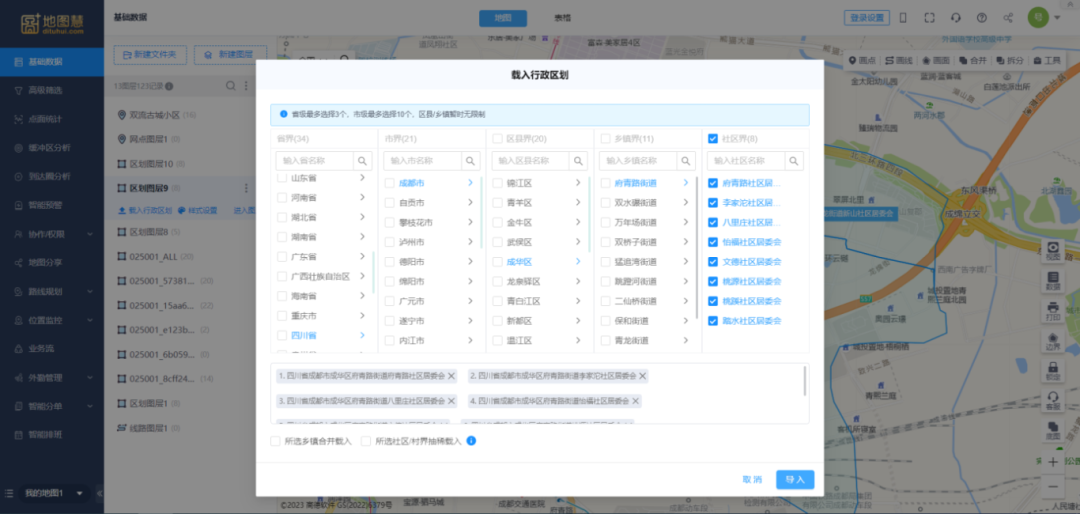The image size is (1080, 514).
Task: Expand the 锦江区 district arrow
Action: [578, 183]
